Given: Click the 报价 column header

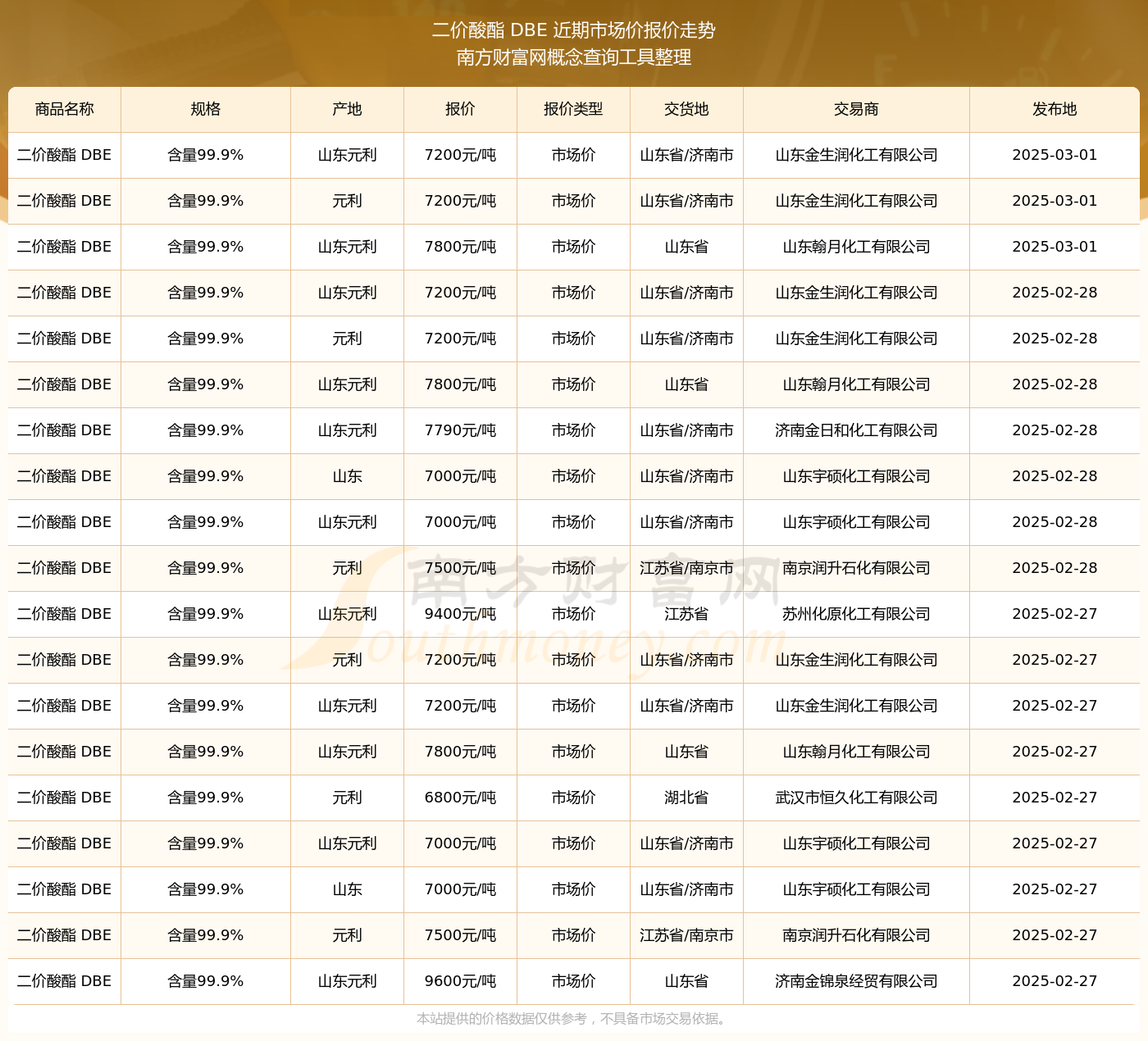Looking at the screenshot, I should pos(460,109).
